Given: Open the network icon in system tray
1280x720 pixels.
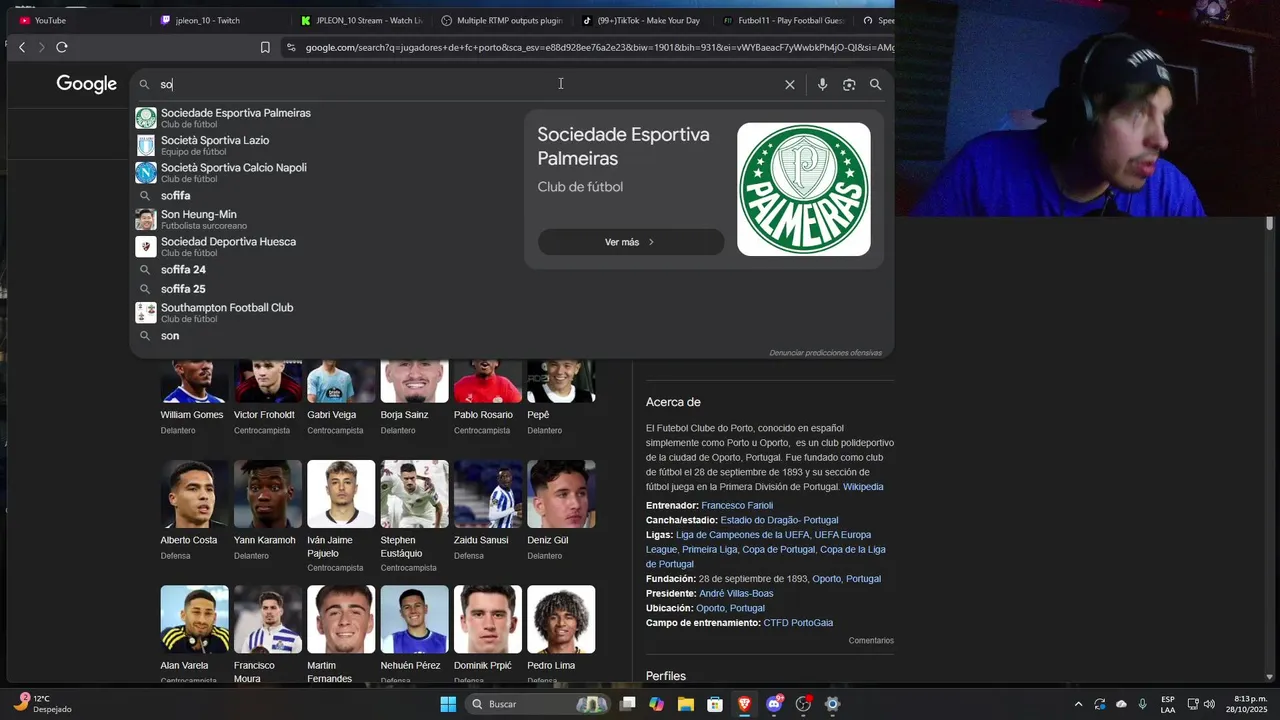Looking at the screenshot, I should click(x=1192, y=704).
